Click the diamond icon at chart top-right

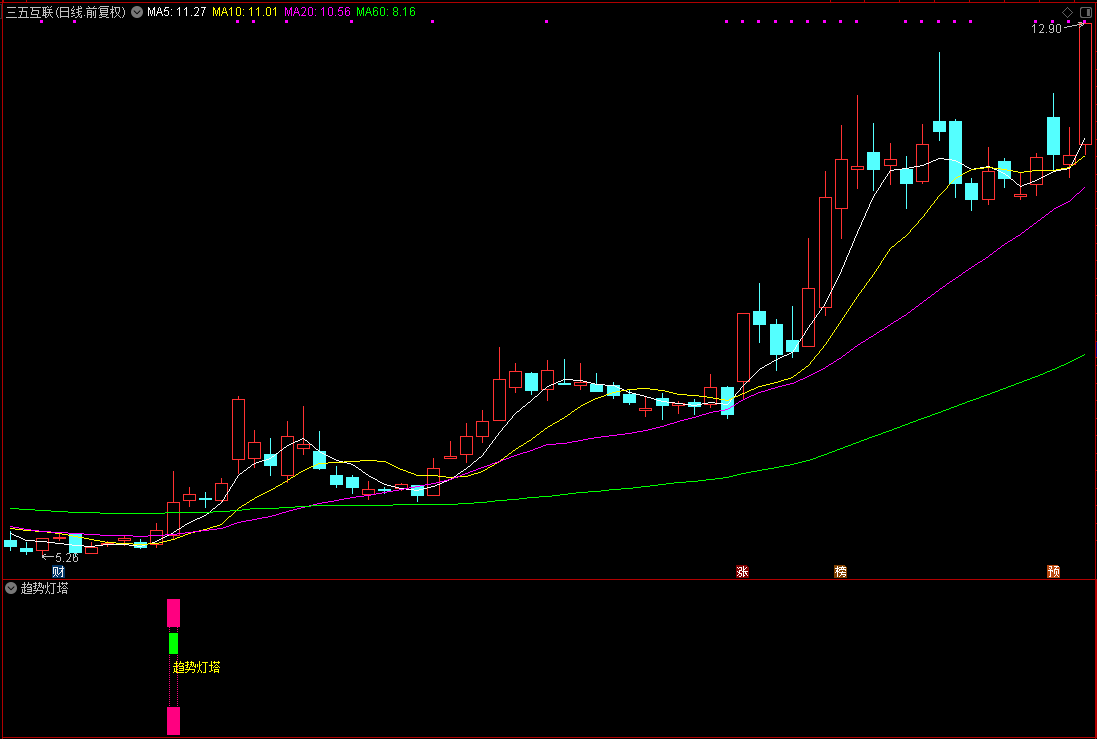tap(1068, 13)
